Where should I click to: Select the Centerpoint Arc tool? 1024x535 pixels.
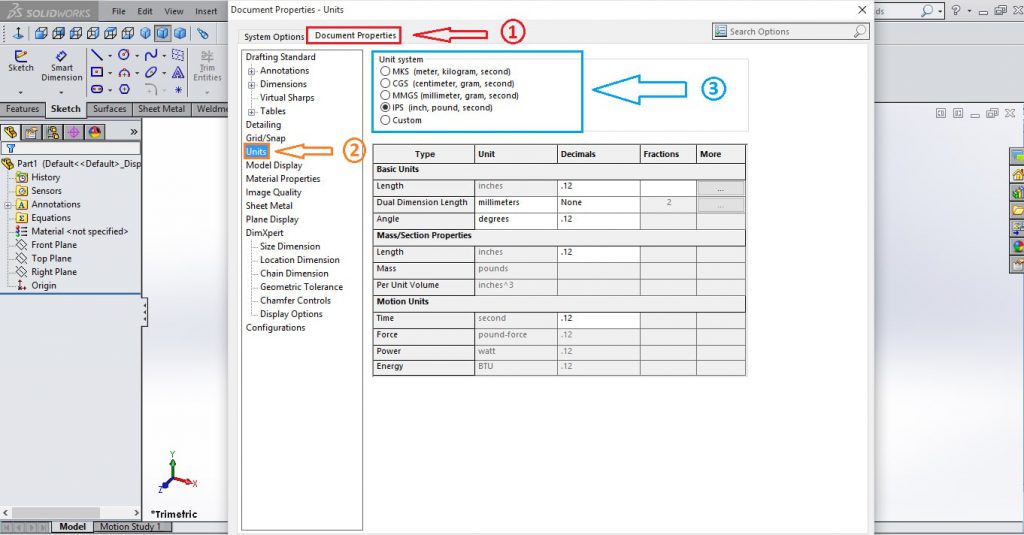point(123,73)
